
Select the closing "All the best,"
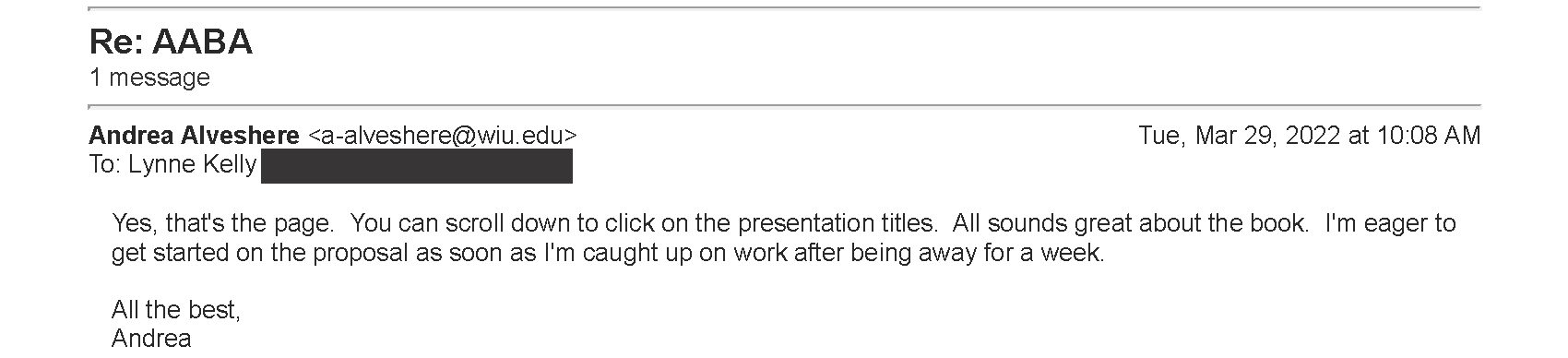[x=176, y=310]
